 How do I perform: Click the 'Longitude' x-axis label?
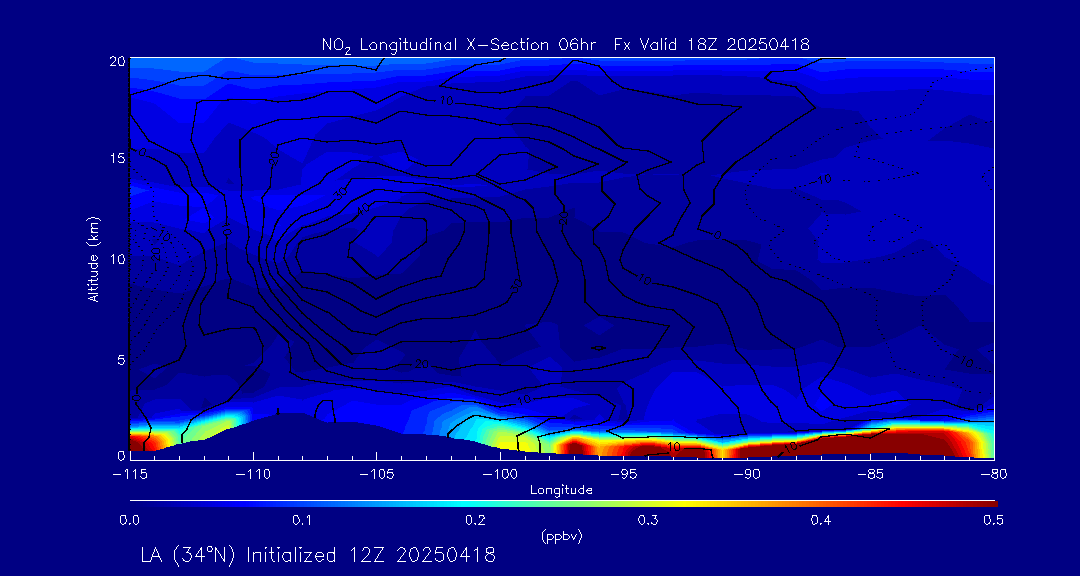561,490
